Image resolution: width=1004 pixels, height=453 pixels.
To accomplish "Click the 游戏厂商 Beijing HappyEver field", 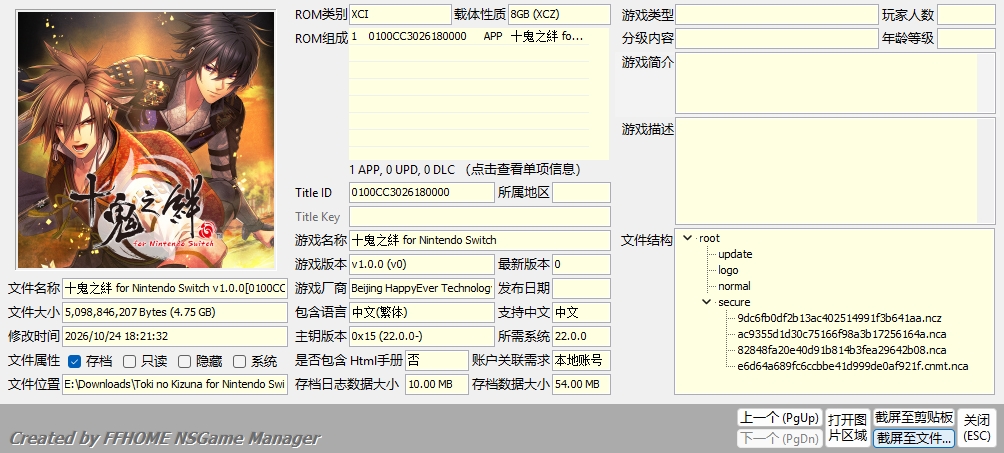I will (422, 288).
